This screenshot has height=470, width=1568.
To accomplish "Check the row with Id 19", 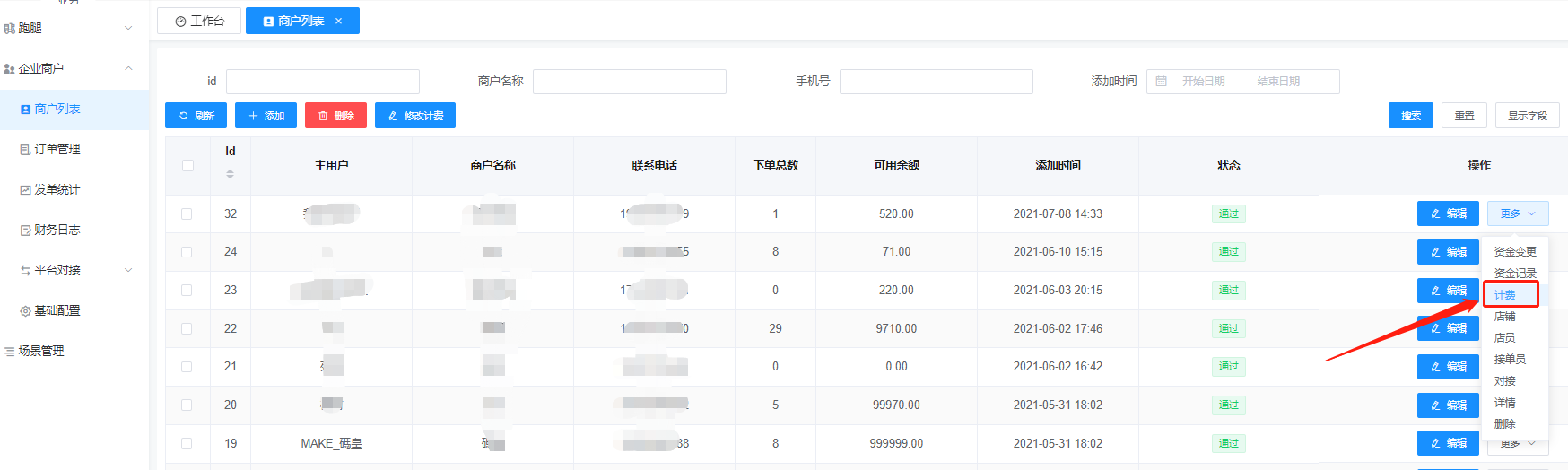I will pyautogui.click(x=187, y=444).
